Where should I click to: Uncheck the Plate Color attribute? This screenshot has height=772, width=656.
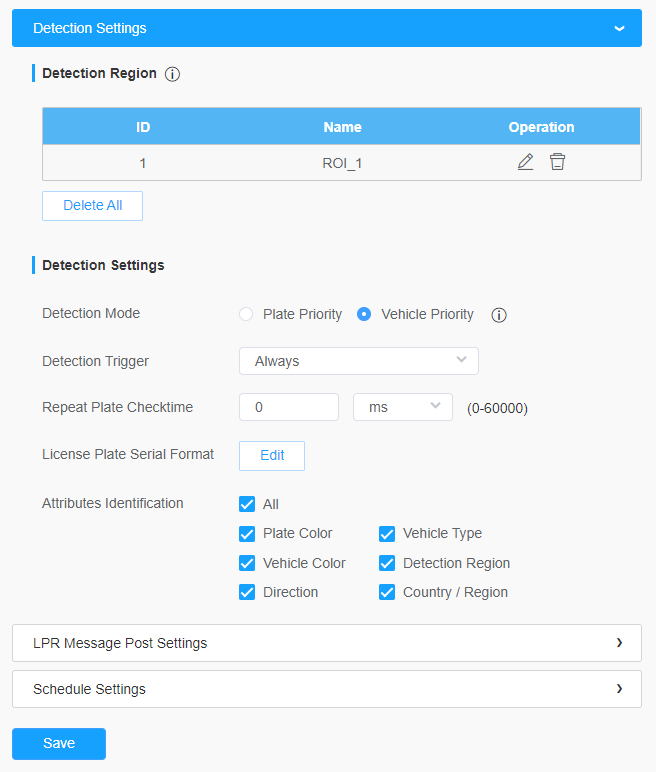247,534
